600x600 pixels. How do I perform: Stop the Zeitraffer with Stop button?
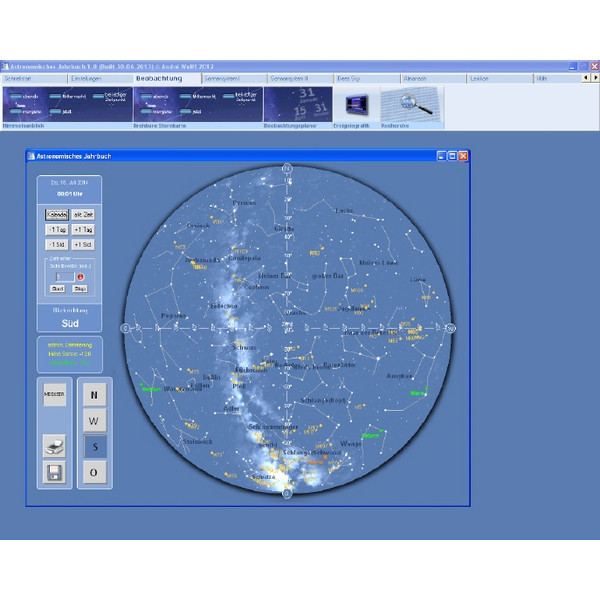(80, 289)
